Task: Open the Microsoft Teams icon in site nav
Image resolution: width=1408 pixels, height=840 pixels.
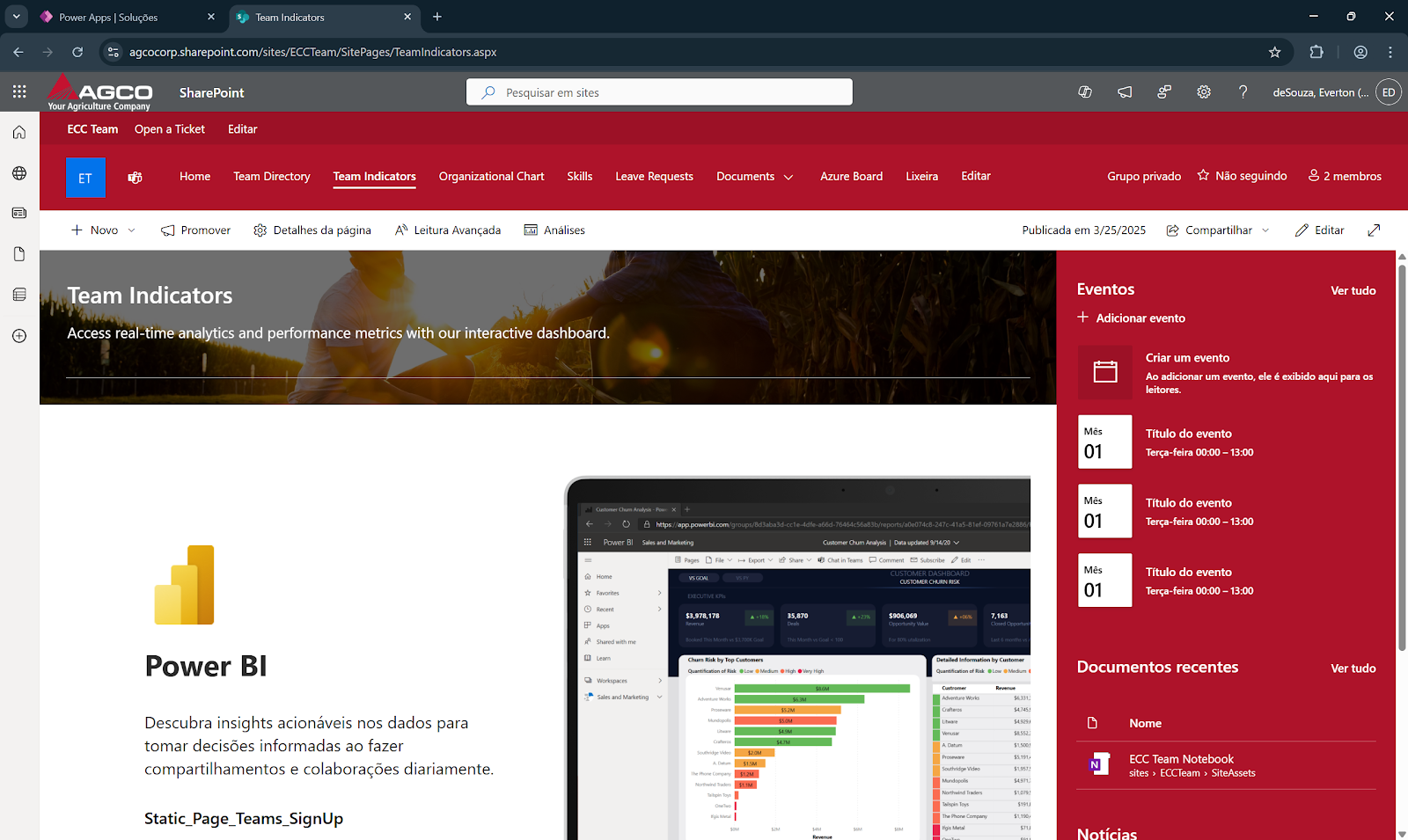Action: (135, 178)
